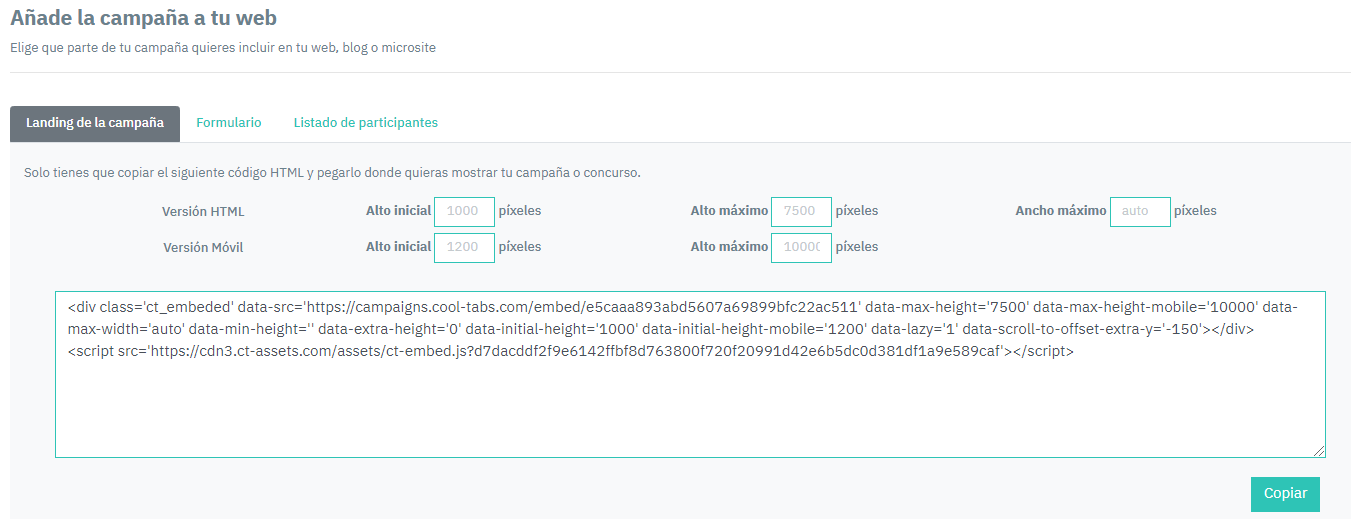Focus the Versión HTML Alto máximo field
Image resolution: width=1351 pixels, height=519 pixels.
(x=801, y=212)
